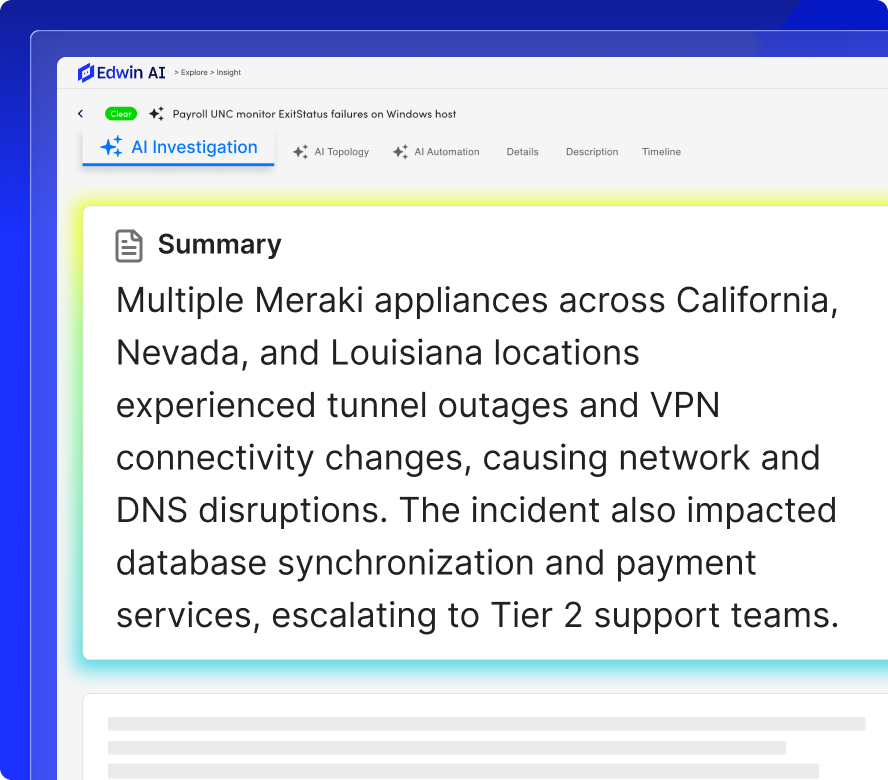Screen dimensions: 888x780
Task: Switch to the AI Topology tab
Action: 331,152
